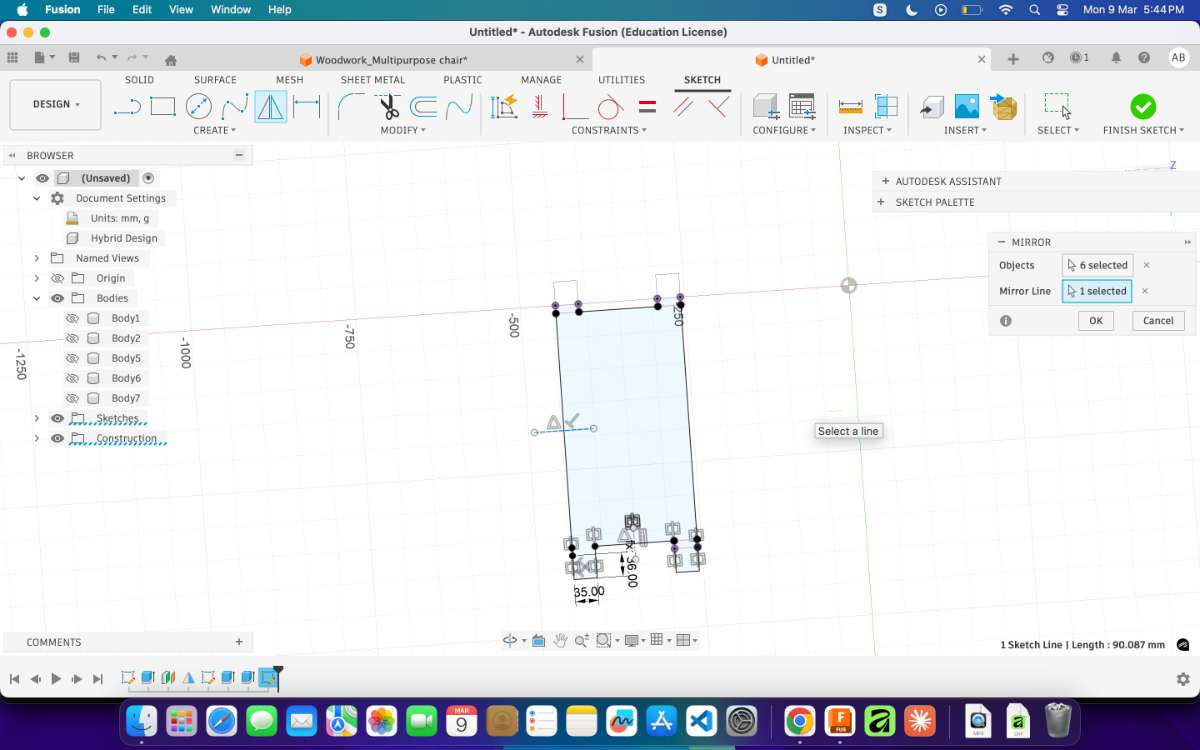Viewport: 1200px width, 750px height.
Task: Activate the Mirror tool in Create
Action: [x=270, y=106]
